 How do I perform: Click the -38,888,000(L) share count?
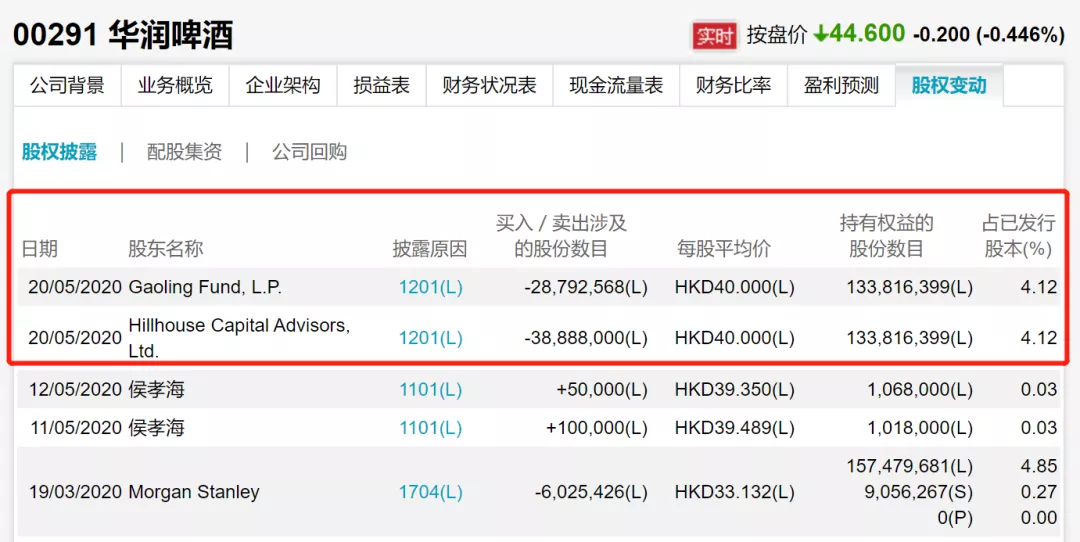point(585,338)
